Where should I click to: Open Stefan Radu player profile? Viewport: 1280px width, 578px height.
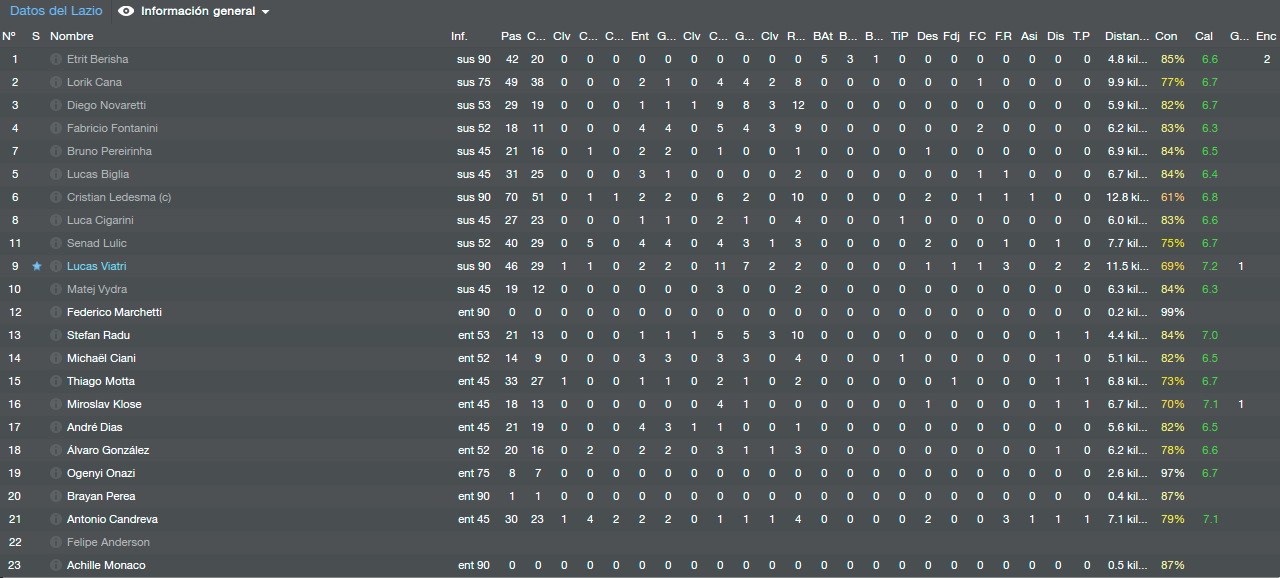(98, 335)
